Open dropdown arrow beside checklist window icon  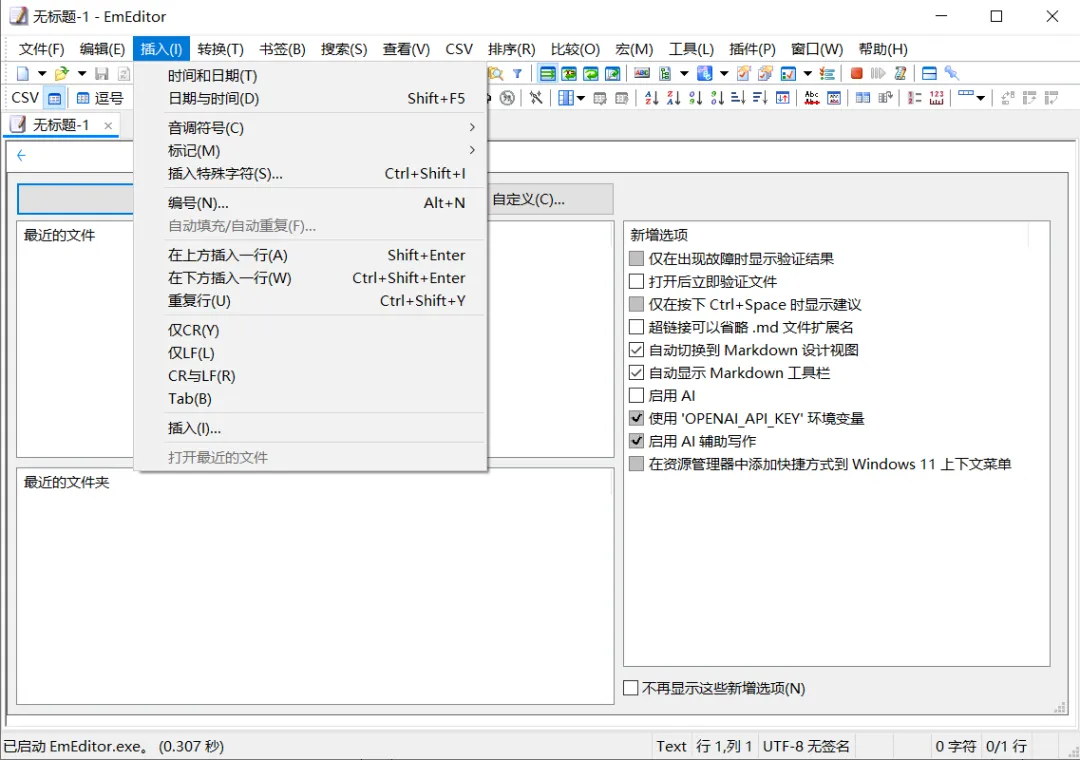pyautogui.click(x=807, y=73)
